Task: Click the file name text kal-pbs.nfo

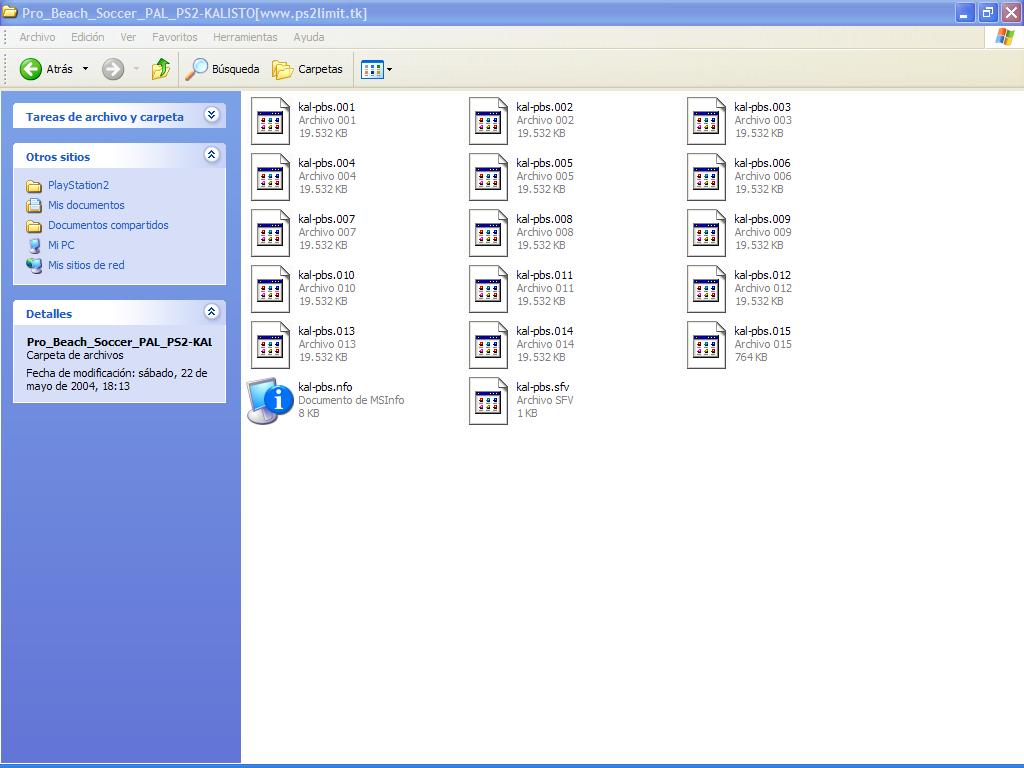Action: [x=325, y=387]
